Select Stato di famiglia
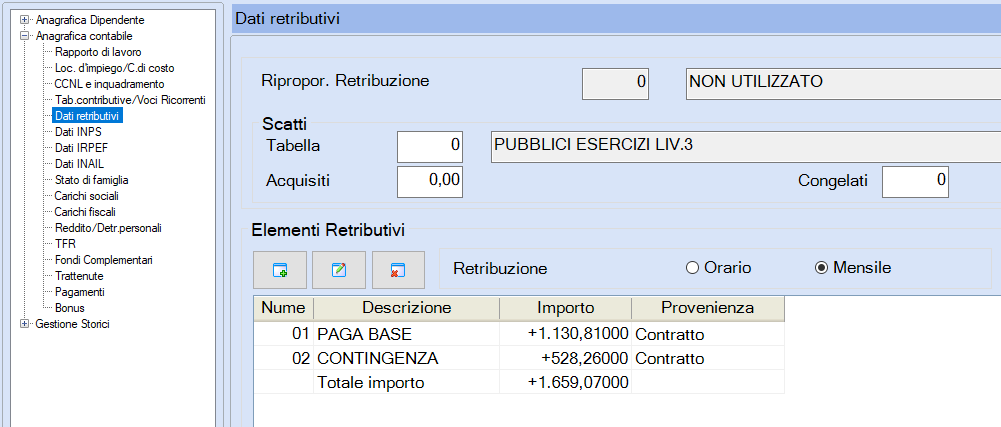This screenshot has width=1001, height=427. click(91, 180)
